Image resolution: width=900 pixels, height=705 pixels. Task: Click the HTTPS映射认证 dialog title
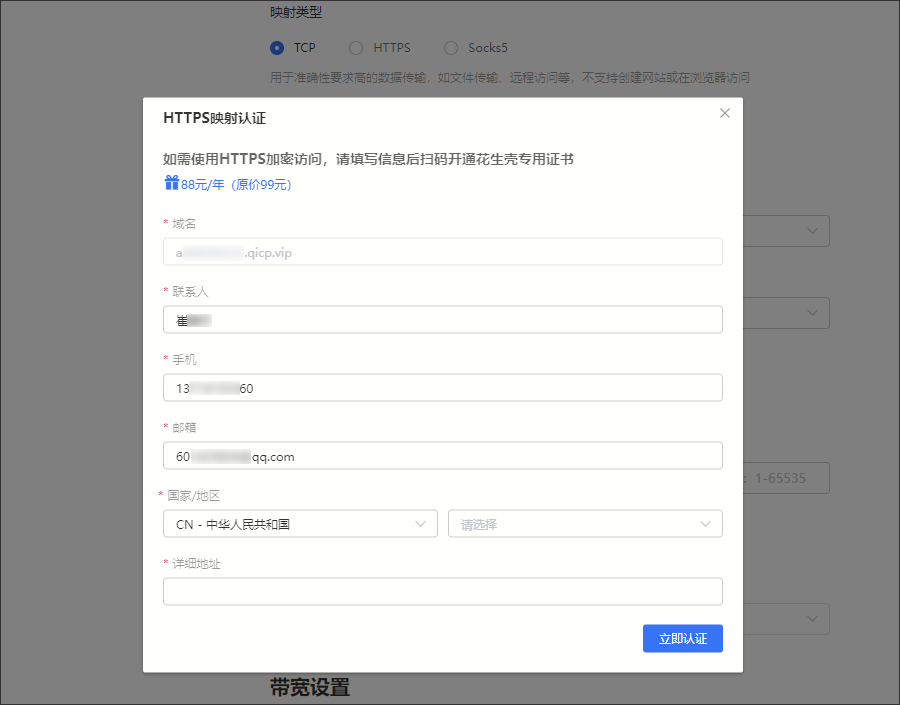[215, 118]
